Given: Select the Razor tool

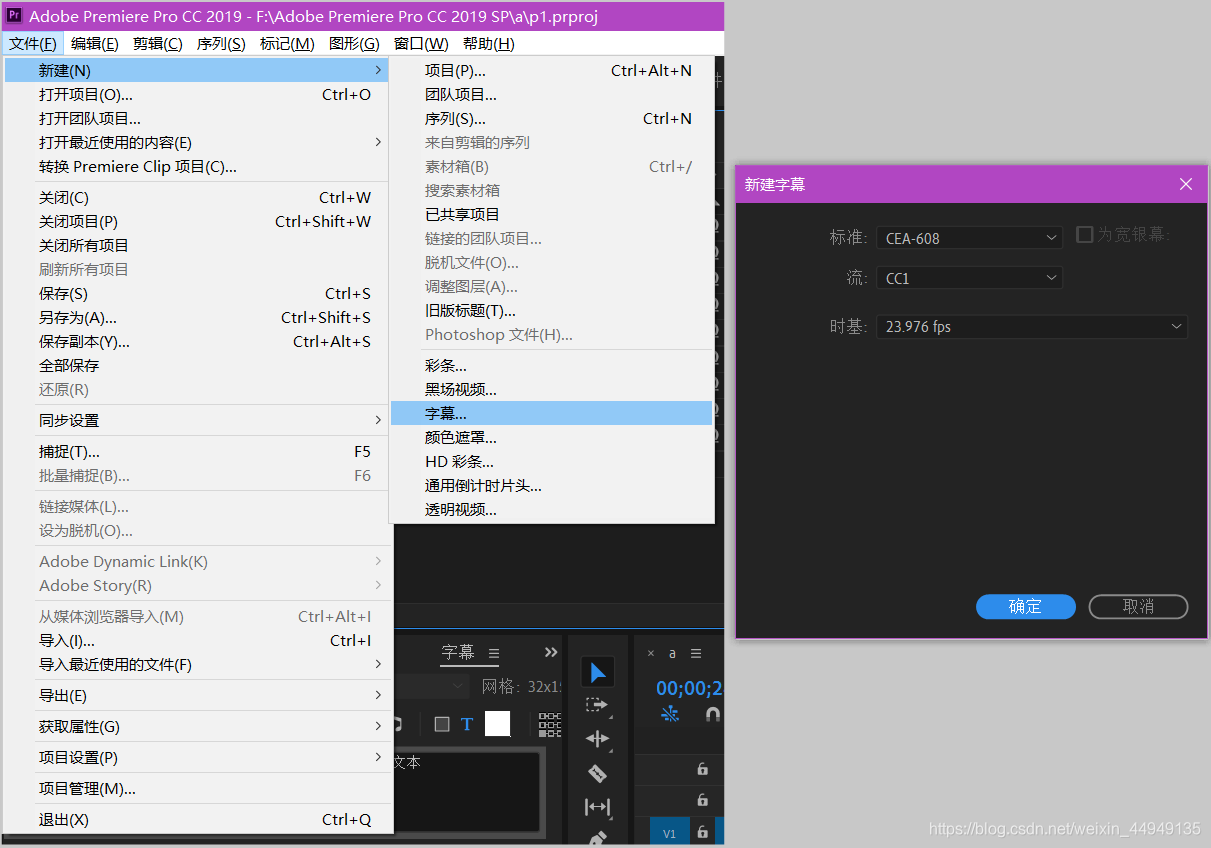Looking at the screenshot, I should (x=597, y=773).
